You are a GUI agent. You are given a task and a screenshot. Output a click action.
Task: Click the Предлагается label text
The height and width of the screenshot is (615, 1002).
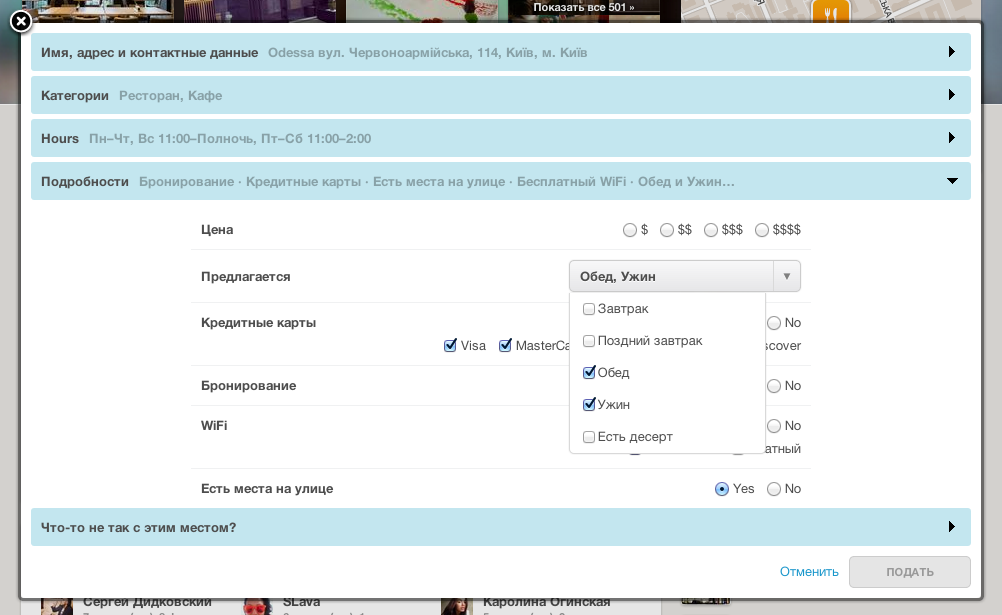point(245,276)
